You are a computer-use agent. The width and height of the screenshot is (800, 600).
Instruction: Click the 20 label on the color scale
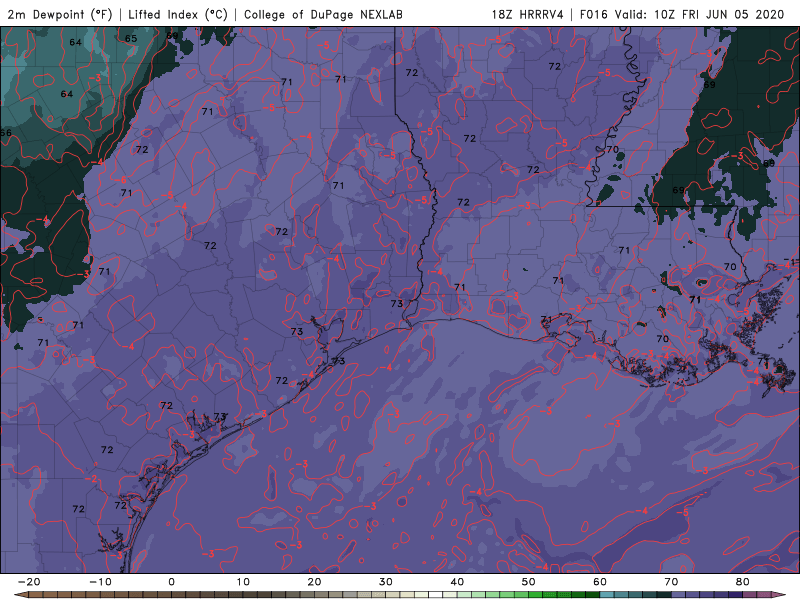(x=314, y=582)
